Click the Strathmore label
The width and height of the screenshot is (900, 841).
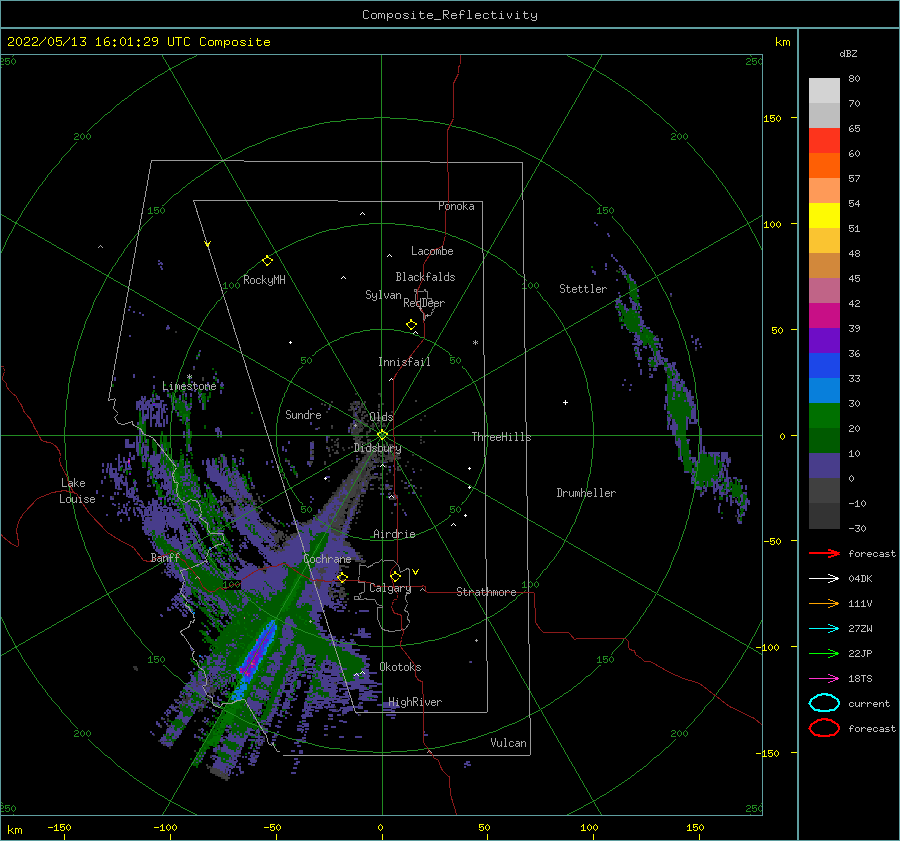click(486, 592)
